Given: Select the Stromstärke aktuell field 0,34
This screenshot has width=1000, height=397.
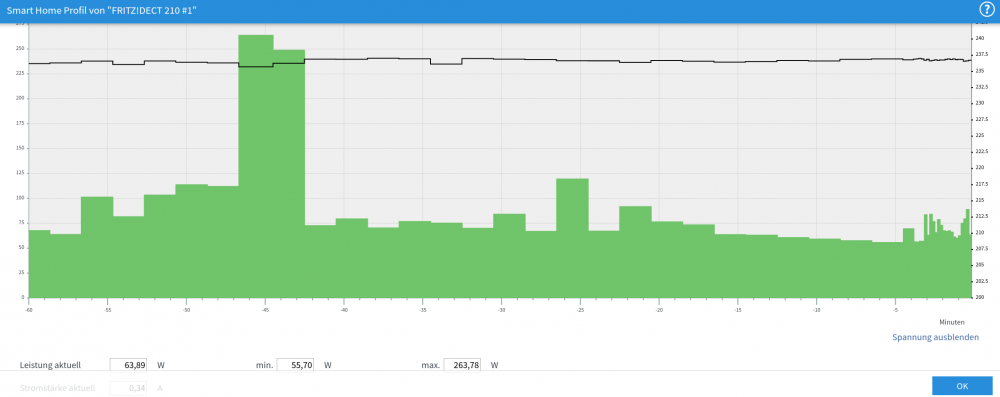Looking at the screenshot, I should pyautogui.click(x=129, y=387).
